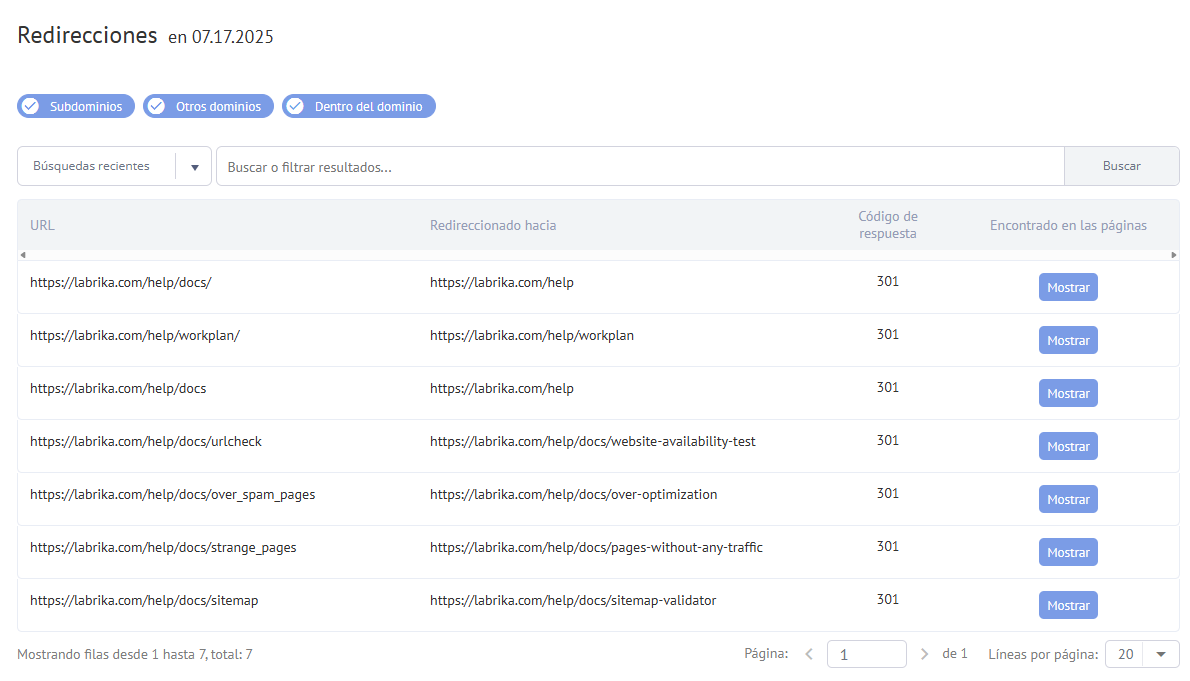Go to next page arrow
This screenshot has height=681, width=1190.
[924, 654]
